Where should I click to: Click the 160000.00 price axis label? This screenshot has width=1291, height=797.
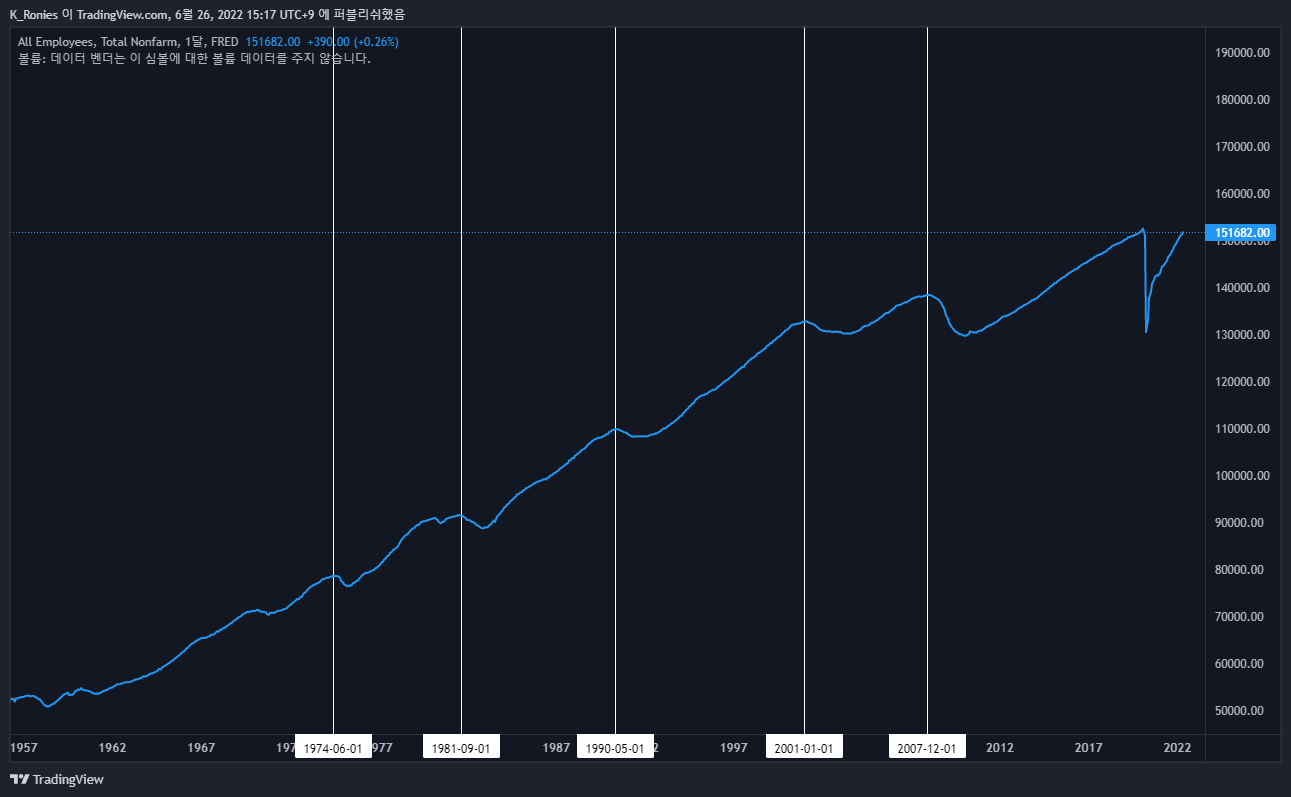pyautogui.click(x=1243, y=194)
